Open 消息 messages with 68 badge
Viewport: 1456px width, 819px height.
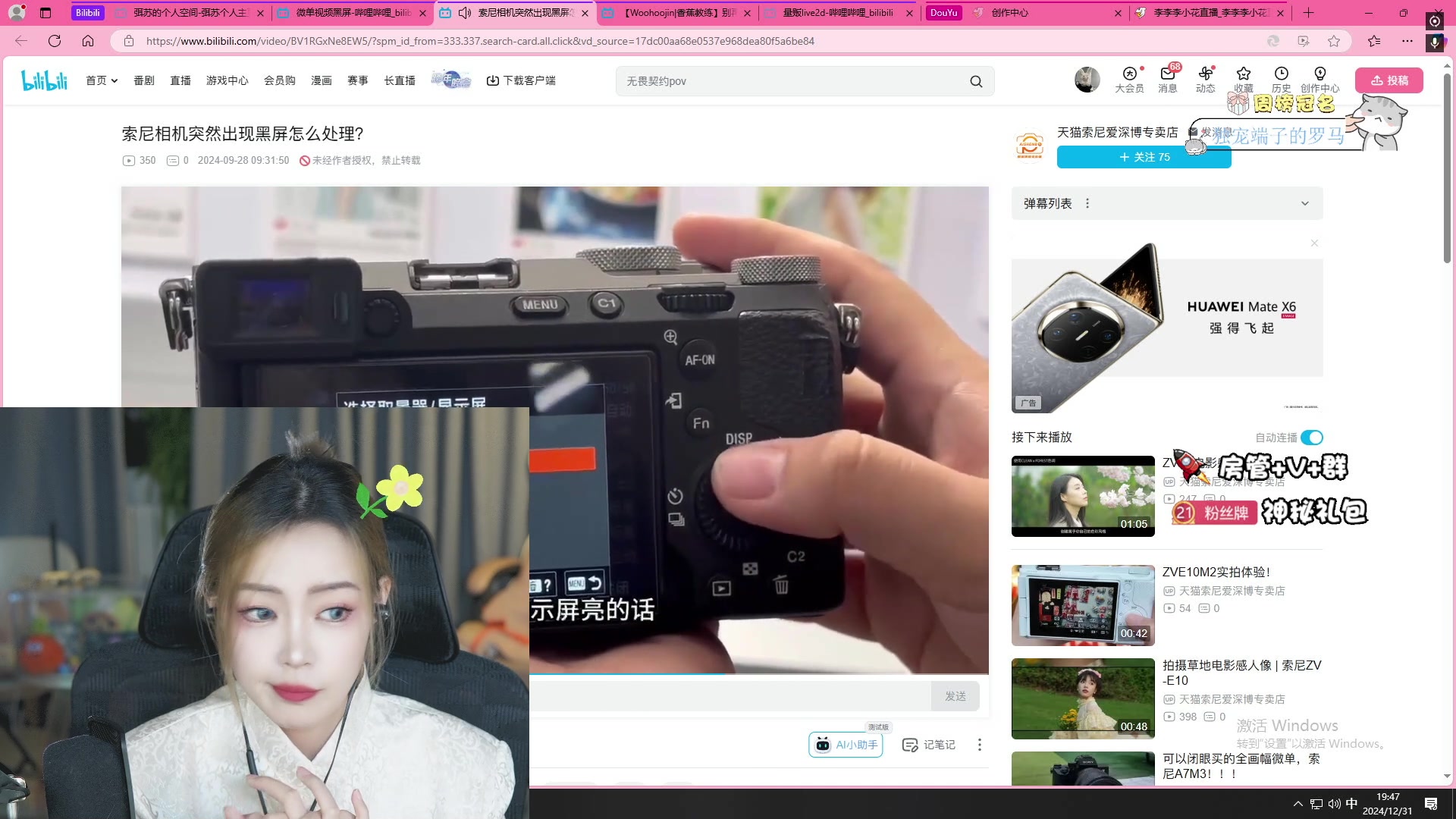pyautogui.click(x=1168, y=80)
